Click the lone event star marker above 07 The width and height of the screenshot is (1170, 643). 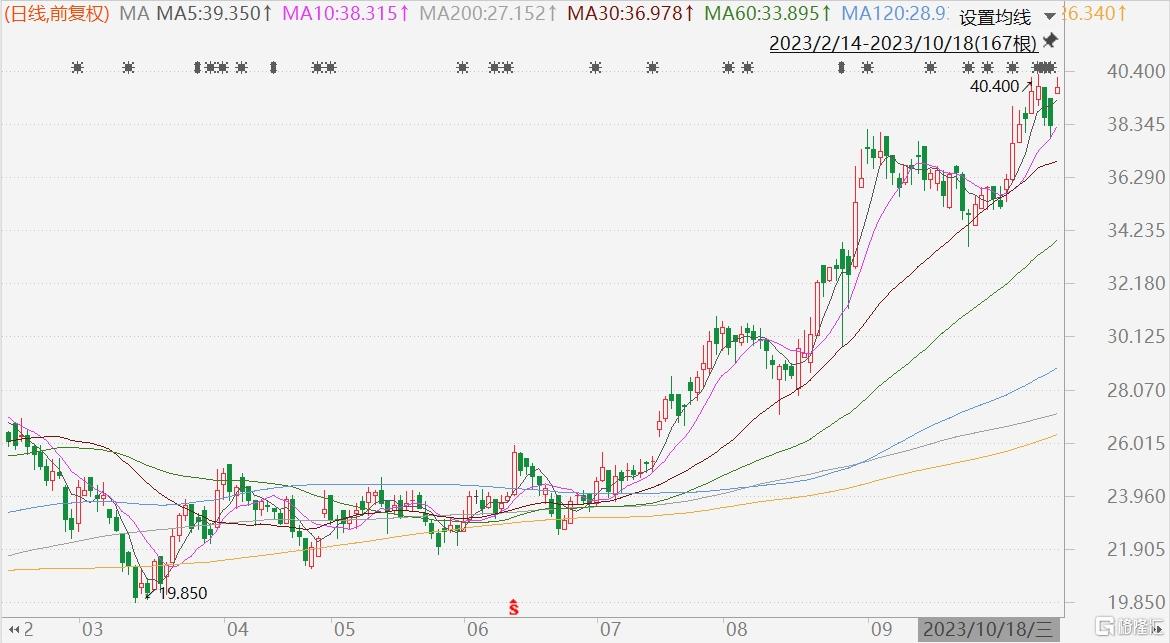(595, 68)
